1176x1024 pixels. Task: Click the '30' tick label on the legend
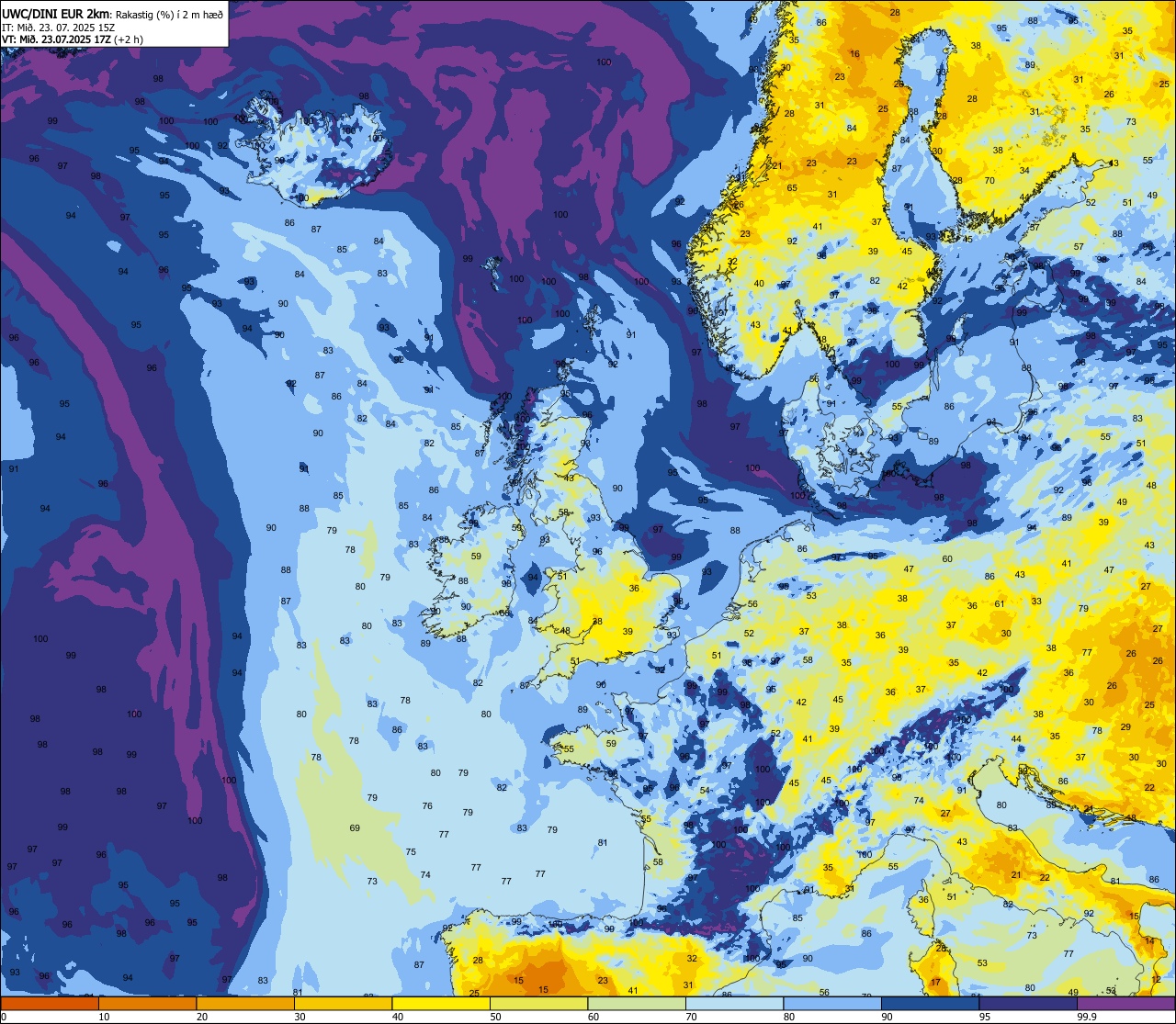pos(300,1017)
